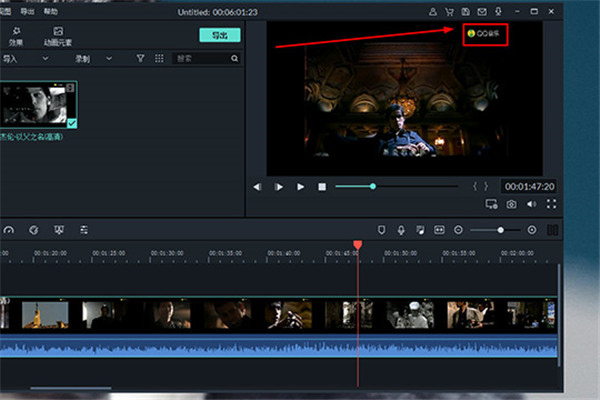Click the filter icon in the media panel

(x=141, y=59)
